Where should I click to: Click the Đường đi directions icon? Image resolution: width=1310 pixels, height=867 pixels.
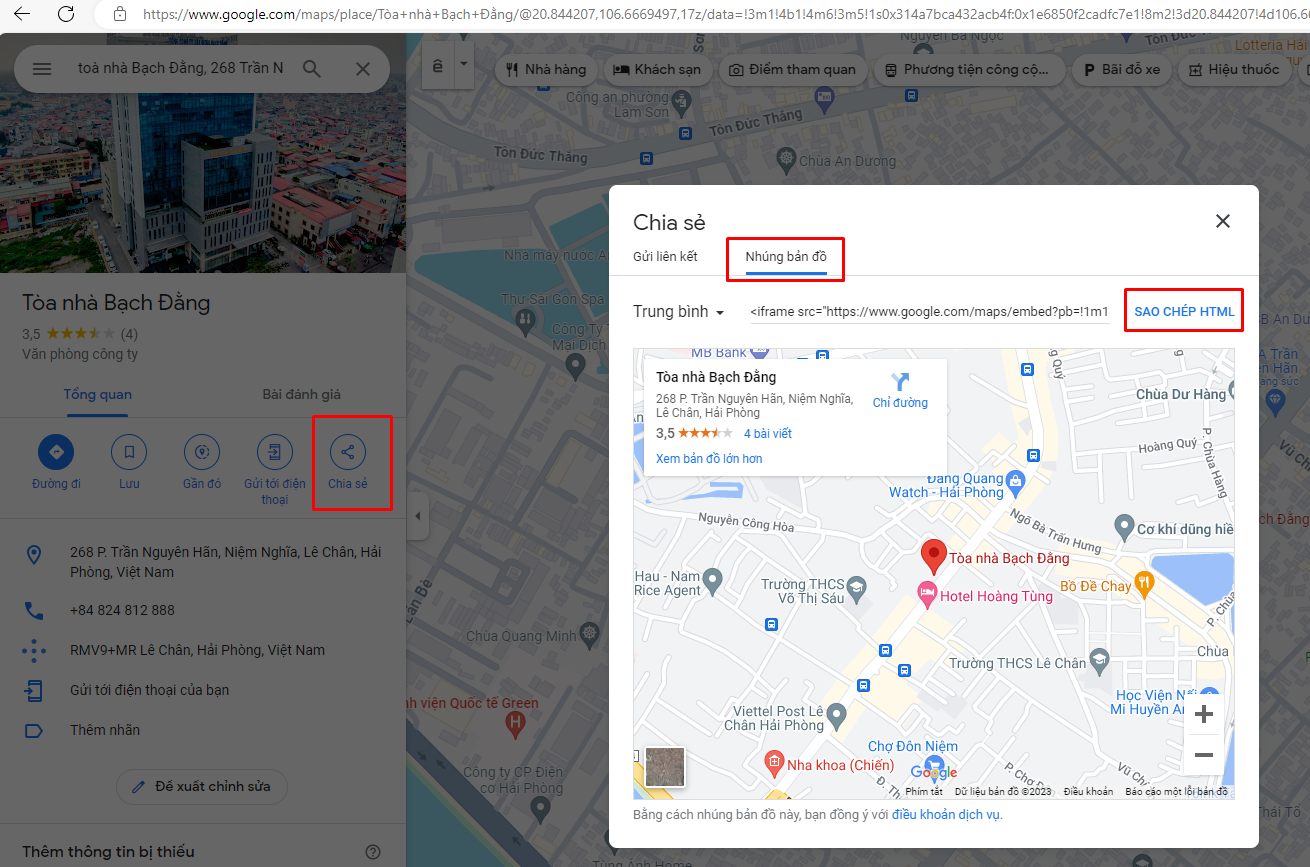[x=56, y=452]
